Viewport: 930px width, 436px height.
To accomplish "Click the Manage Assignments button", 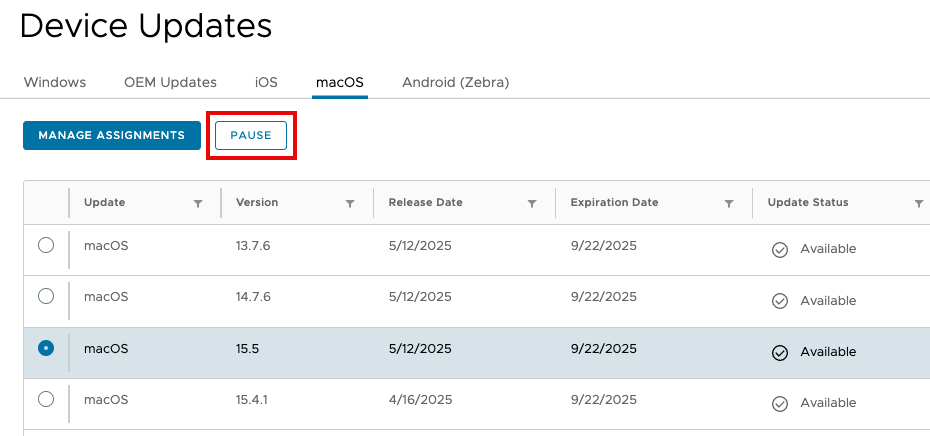I will click(x=112, y=135).
